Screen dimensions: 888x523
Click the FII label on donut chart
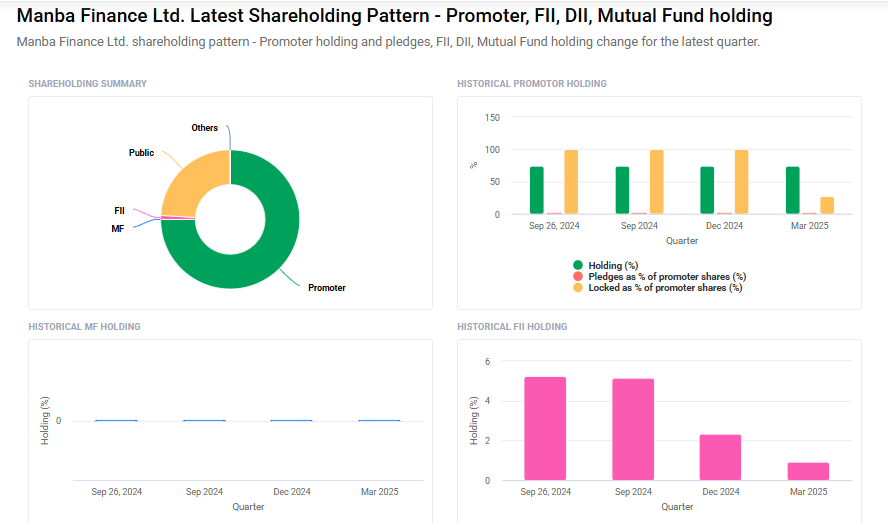tap(119, 211)
